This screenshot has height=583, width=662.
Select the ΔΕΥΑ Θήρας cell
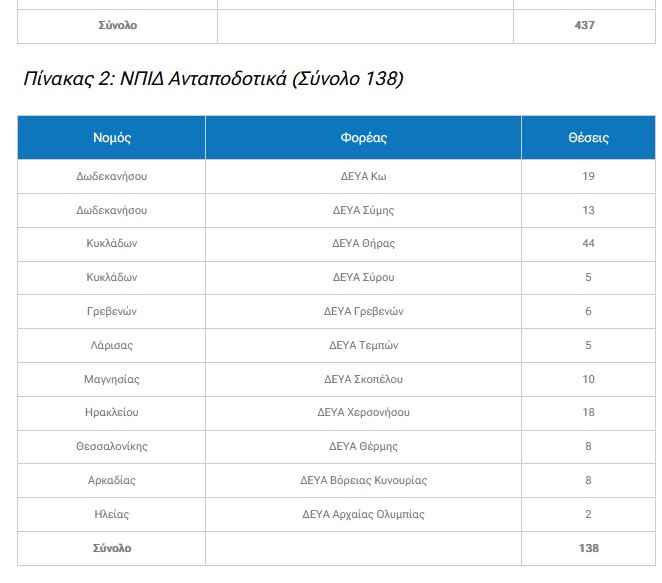(363, 243)
